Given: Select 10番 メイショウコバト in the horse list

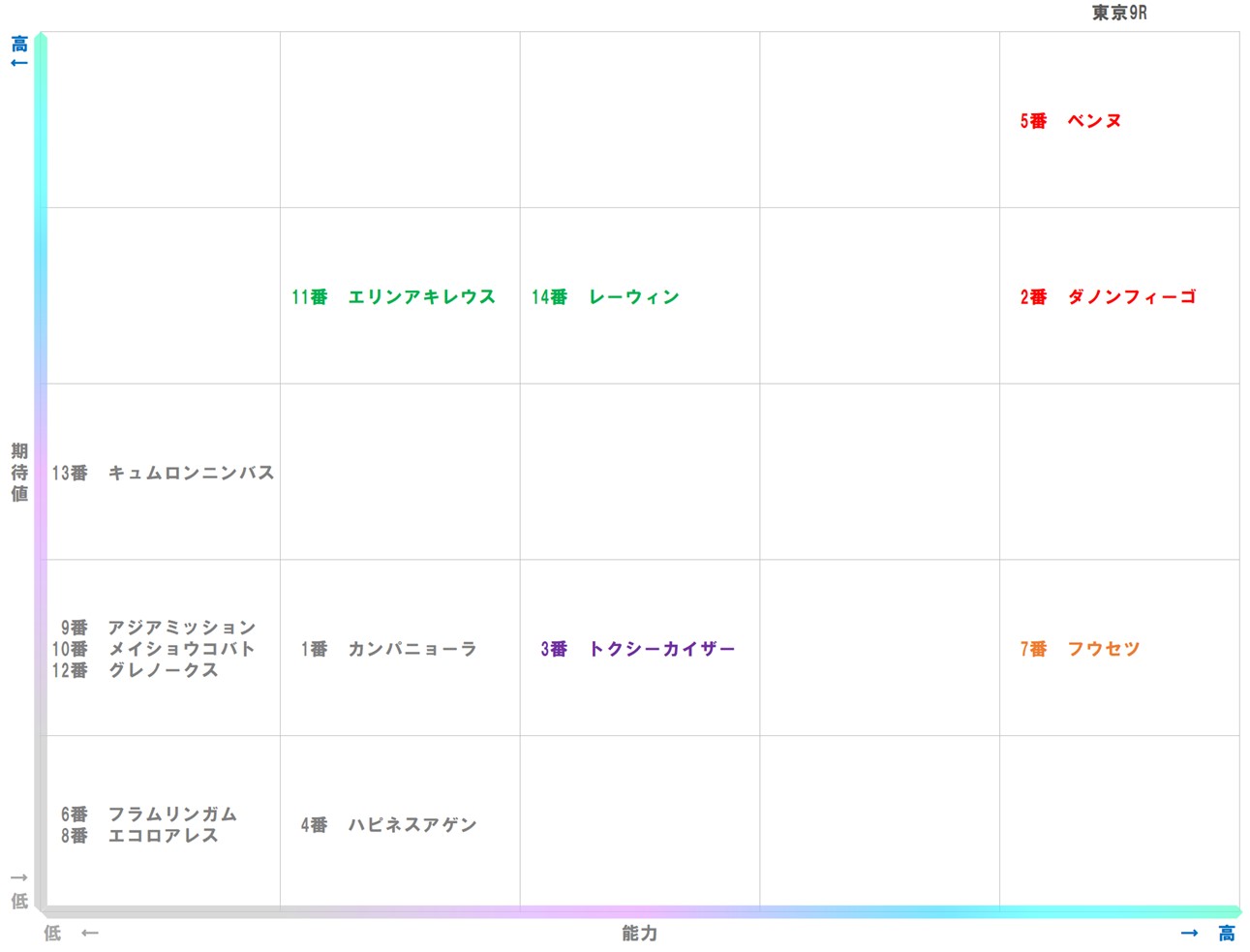Looking at the screenshot, I should [x=158, y=649].
